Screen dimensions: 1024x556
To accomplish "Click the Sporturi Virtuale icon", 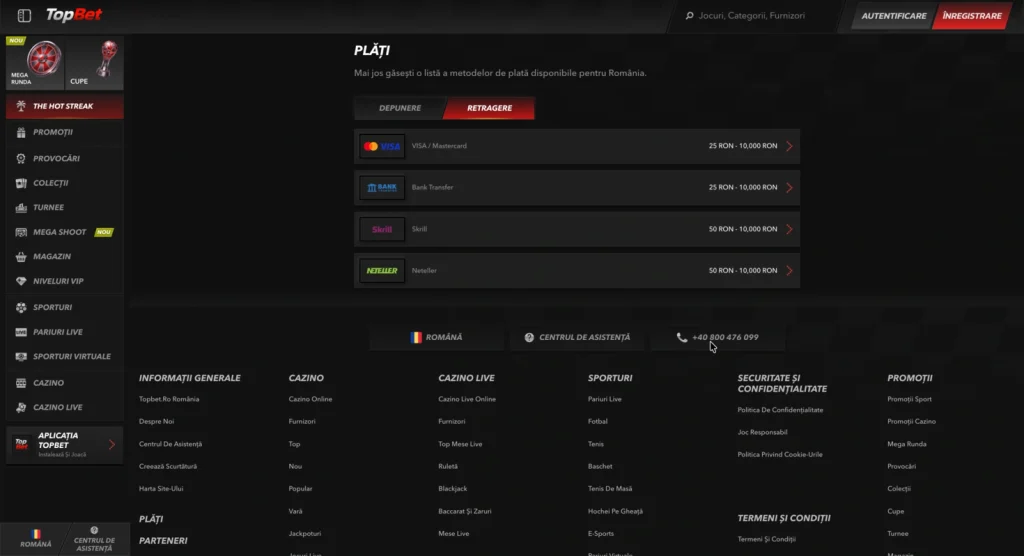I will pyautogui.click(x=21, y=357).
